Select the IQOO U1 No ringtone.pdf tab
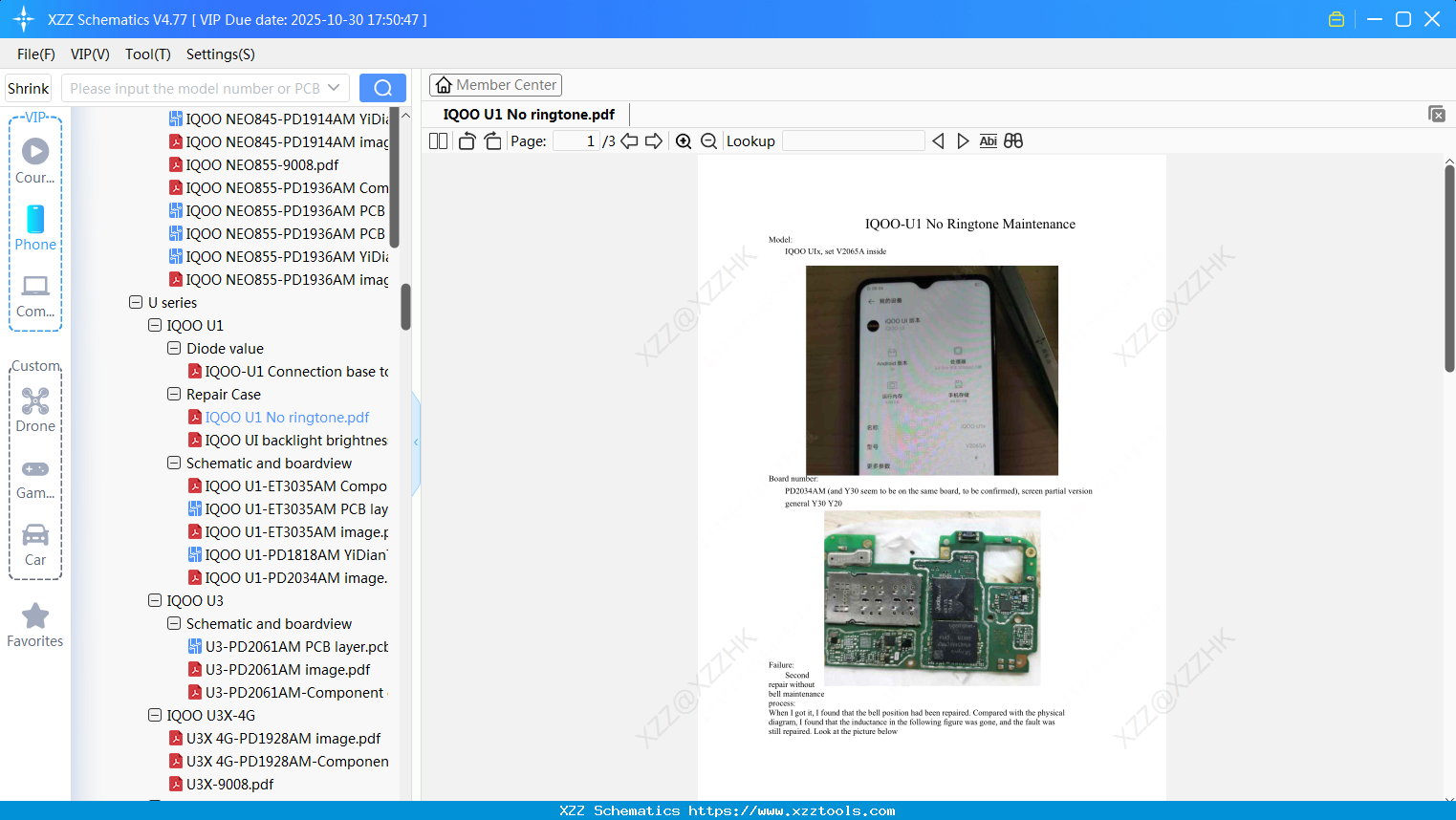Screen dimensions: 1456x820 [x=529, y=115]
